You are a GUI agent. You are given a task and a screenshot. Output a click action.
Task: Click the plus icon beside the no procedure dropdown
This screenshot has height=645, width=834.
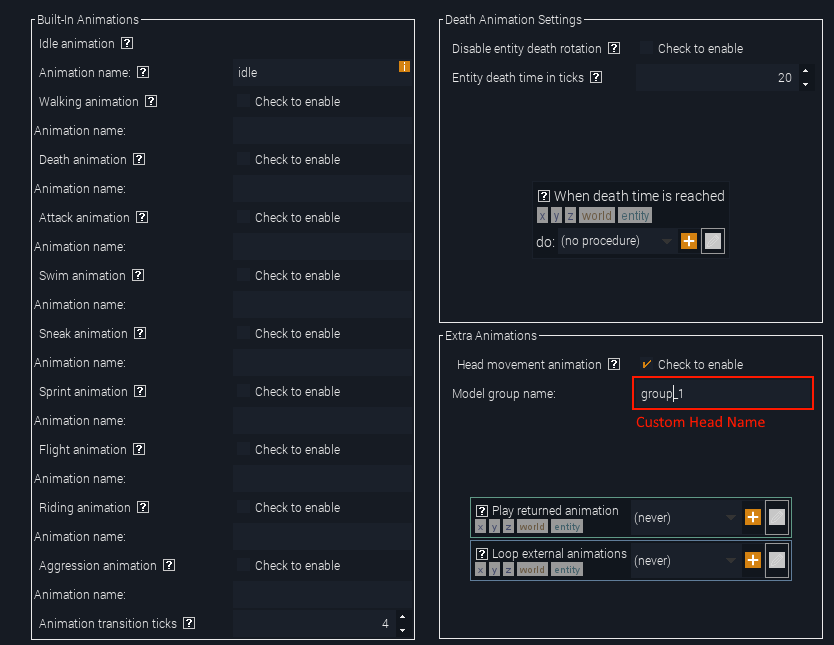coord(688,240)
